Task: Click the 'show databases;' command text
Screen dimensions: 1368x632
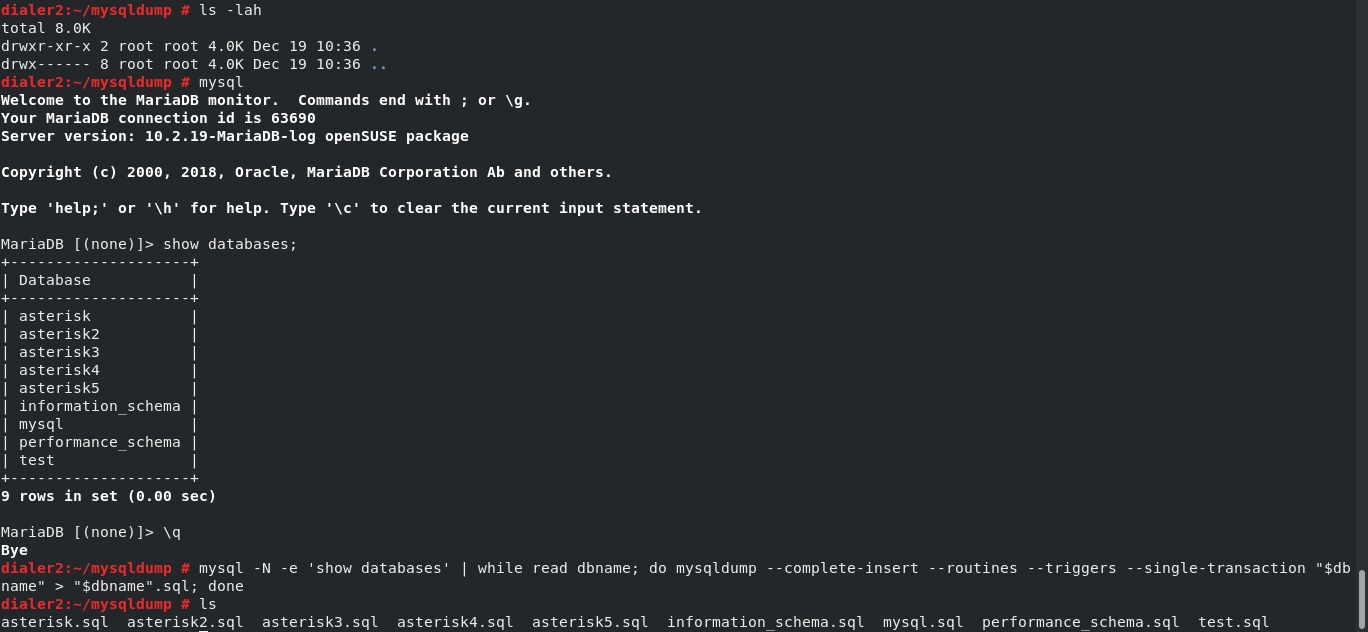Action: click(230, 244)
